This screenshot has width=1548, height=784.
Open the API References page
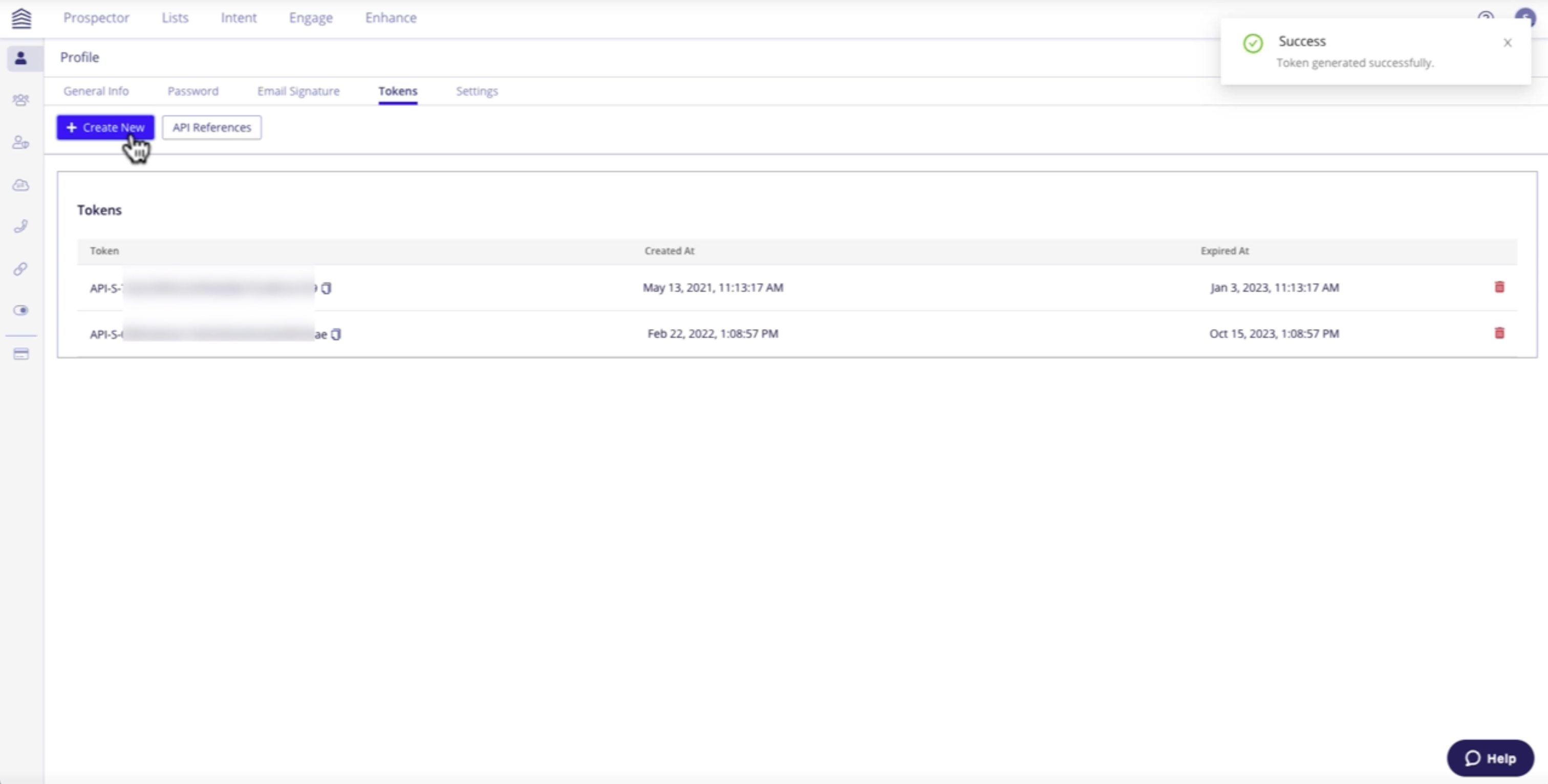click(x=211, y=127)
